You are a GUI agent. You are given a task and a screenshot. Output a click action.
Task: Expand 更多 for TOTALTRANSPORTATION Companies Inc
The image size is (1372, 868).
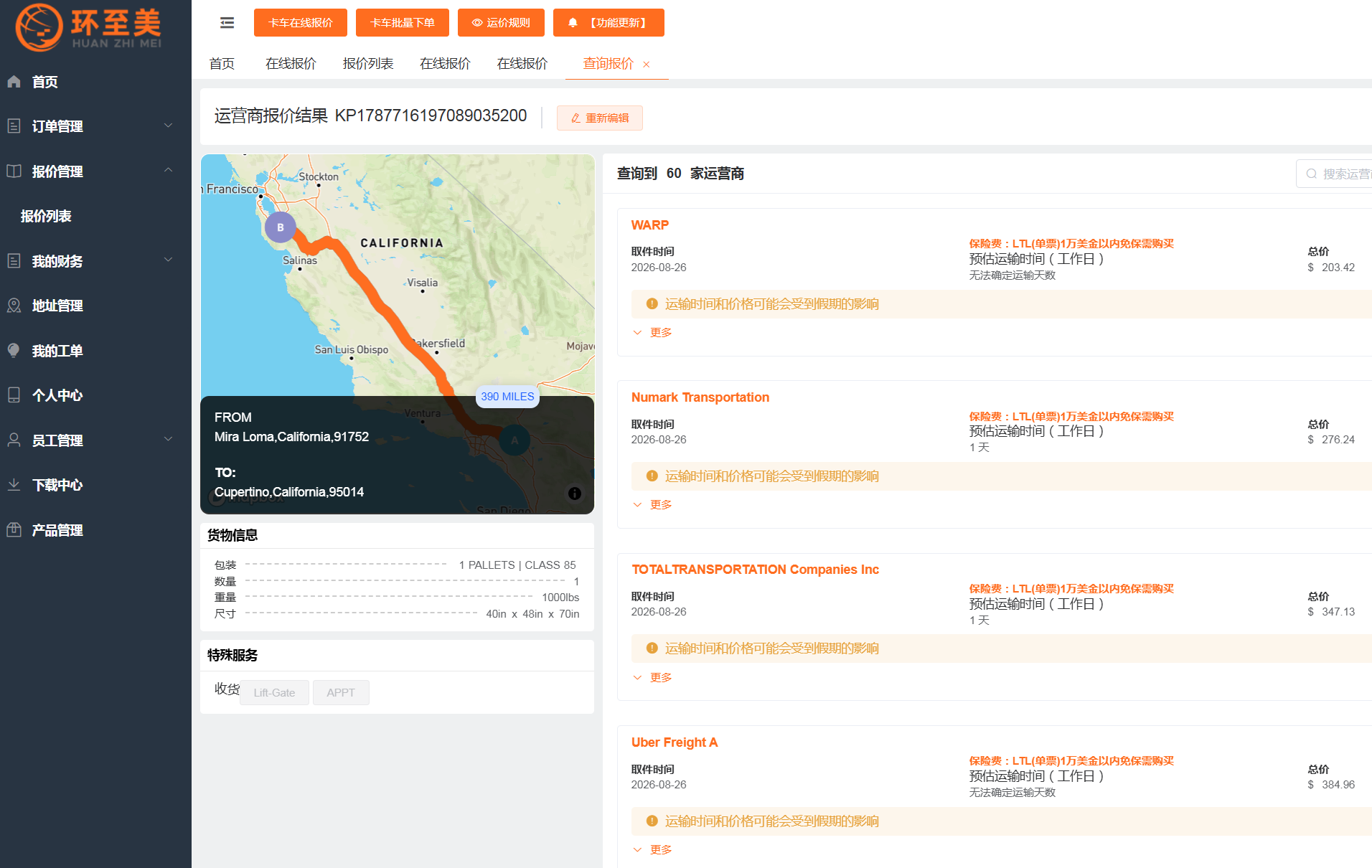(x=653, y=678)
